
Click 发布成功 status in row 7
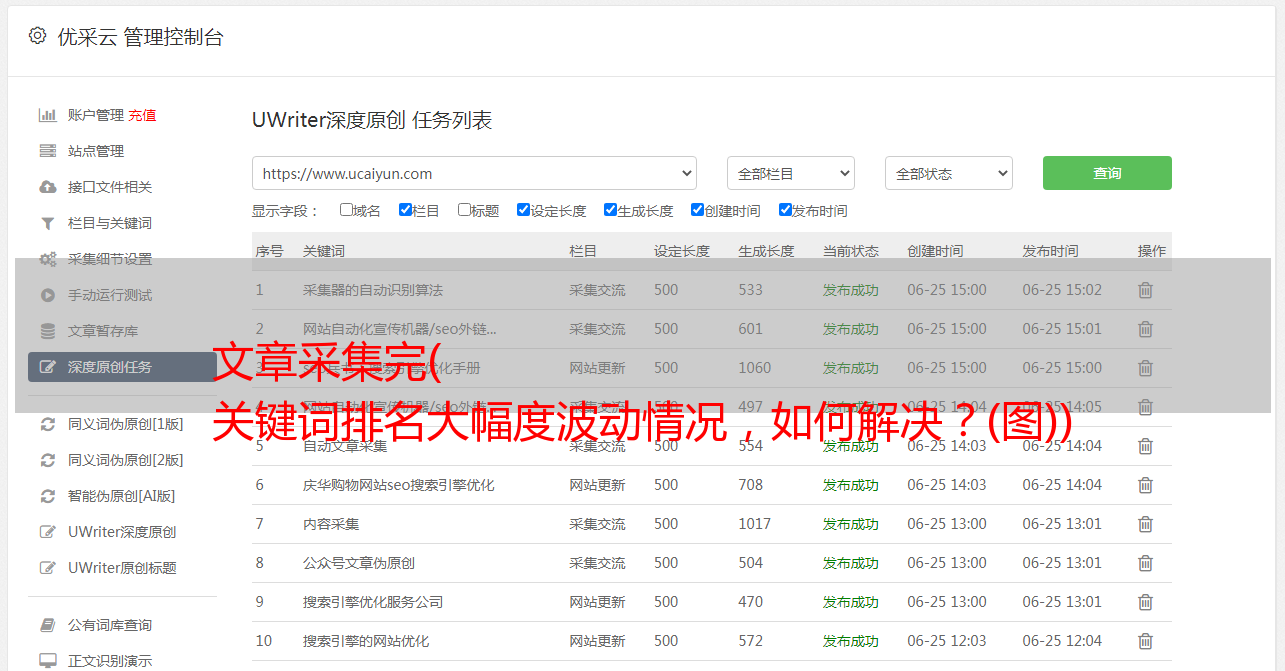point(851,524)
